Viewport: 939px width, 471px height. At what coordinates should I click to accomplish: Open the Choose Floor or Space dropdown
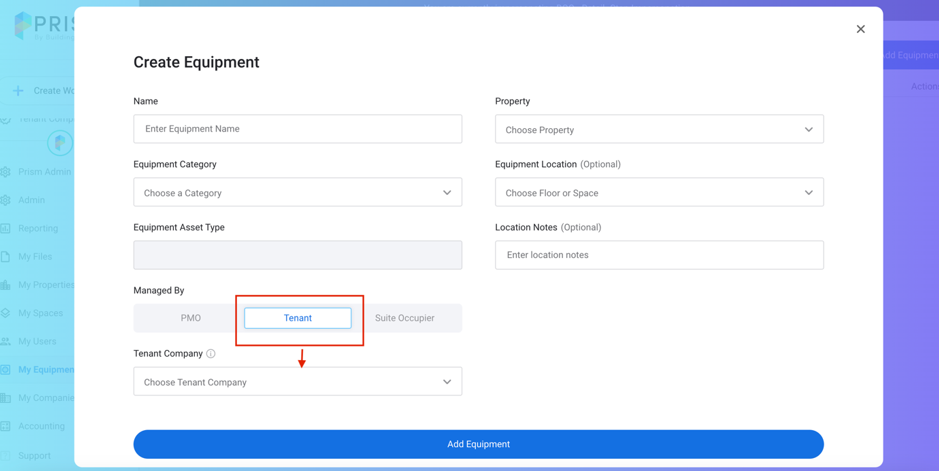(x=659, y=193)
